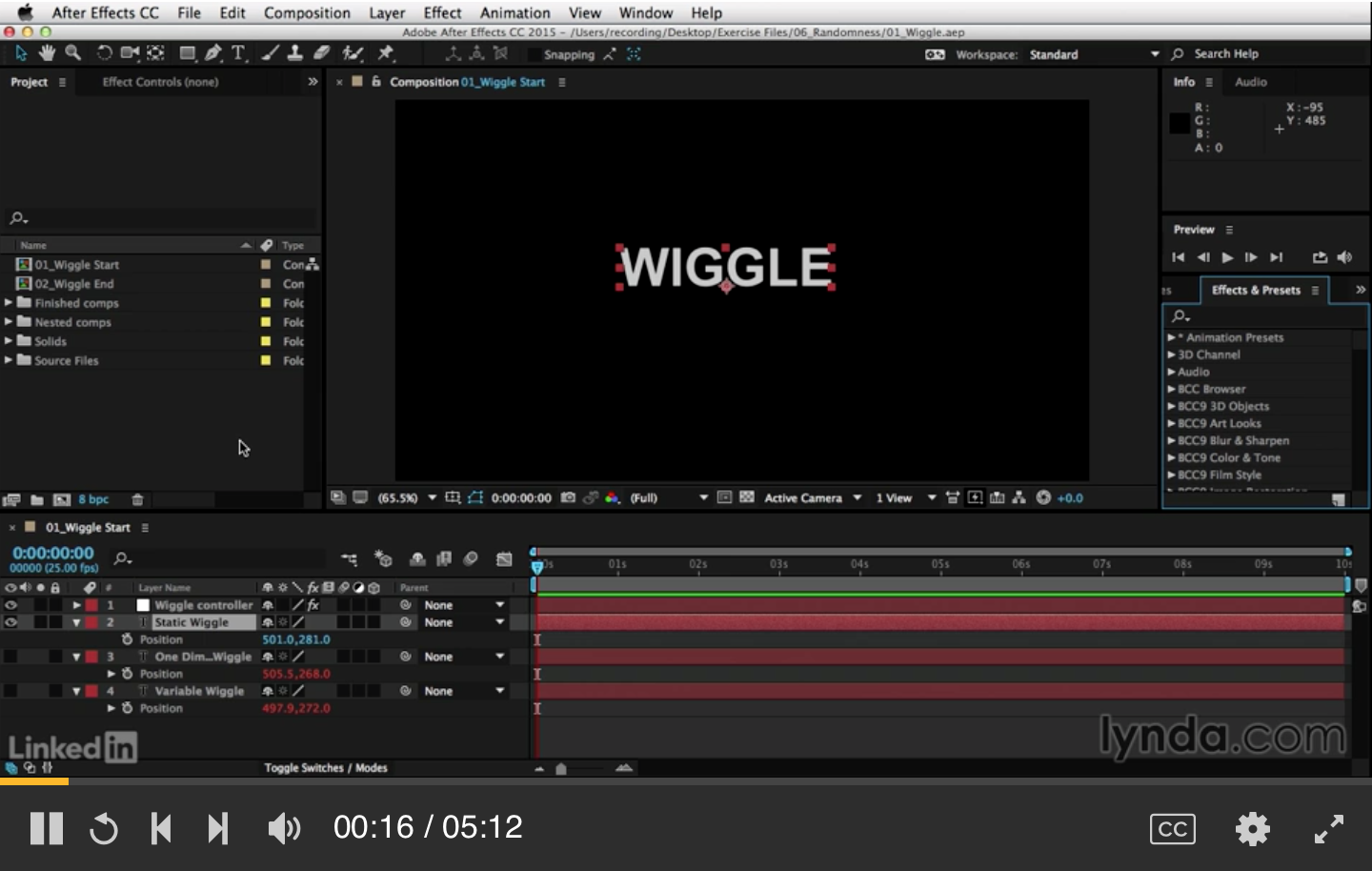This screenshot has width=1372, height=871.
Task: Click the 8 bpc color depth button
Action: (x=93, y=499)
